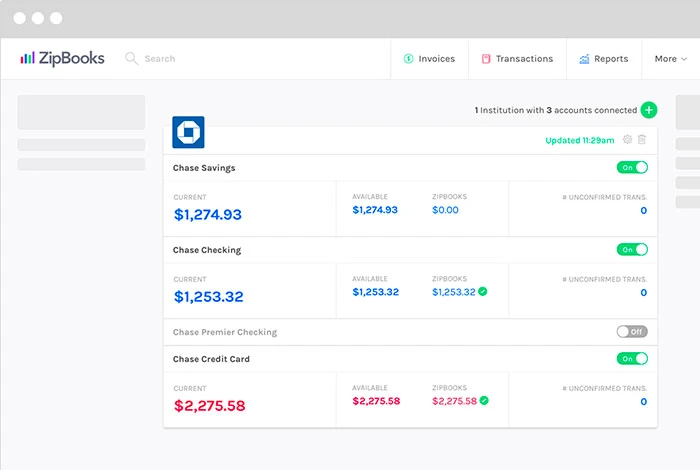Delete institution using trash icon

[642, 140]
